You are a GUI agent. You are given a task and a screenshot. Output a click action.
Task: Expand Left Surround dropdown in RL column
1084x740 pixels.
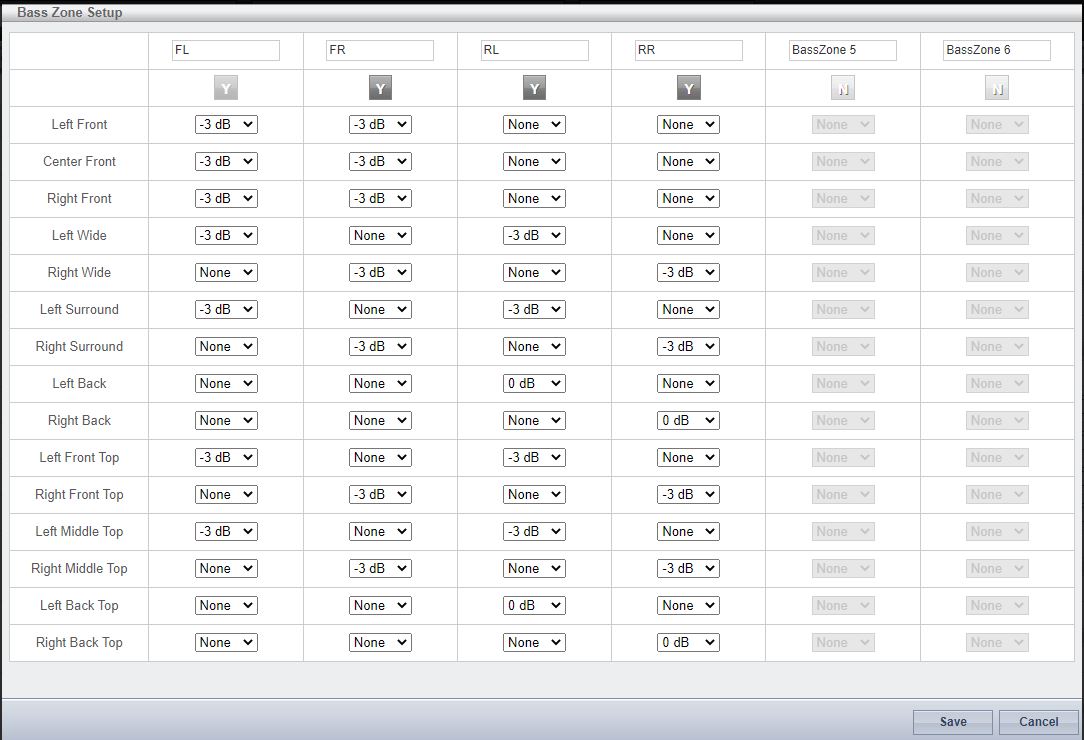[534, 310]
